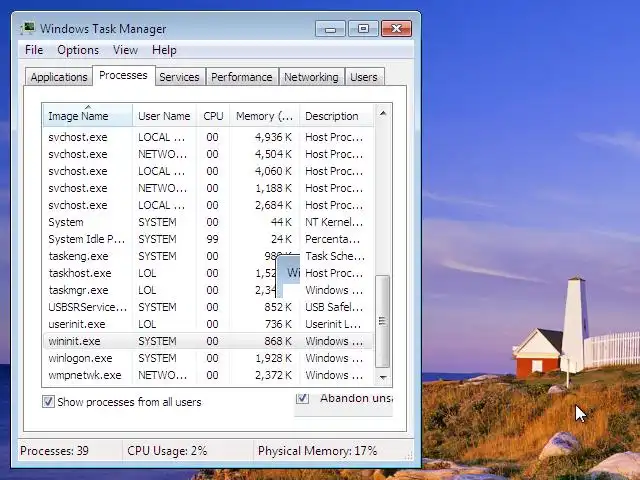Sort by Description column header
Image resolution: width=640 pixels, height=480 pixels.
(x=336, y=116)
